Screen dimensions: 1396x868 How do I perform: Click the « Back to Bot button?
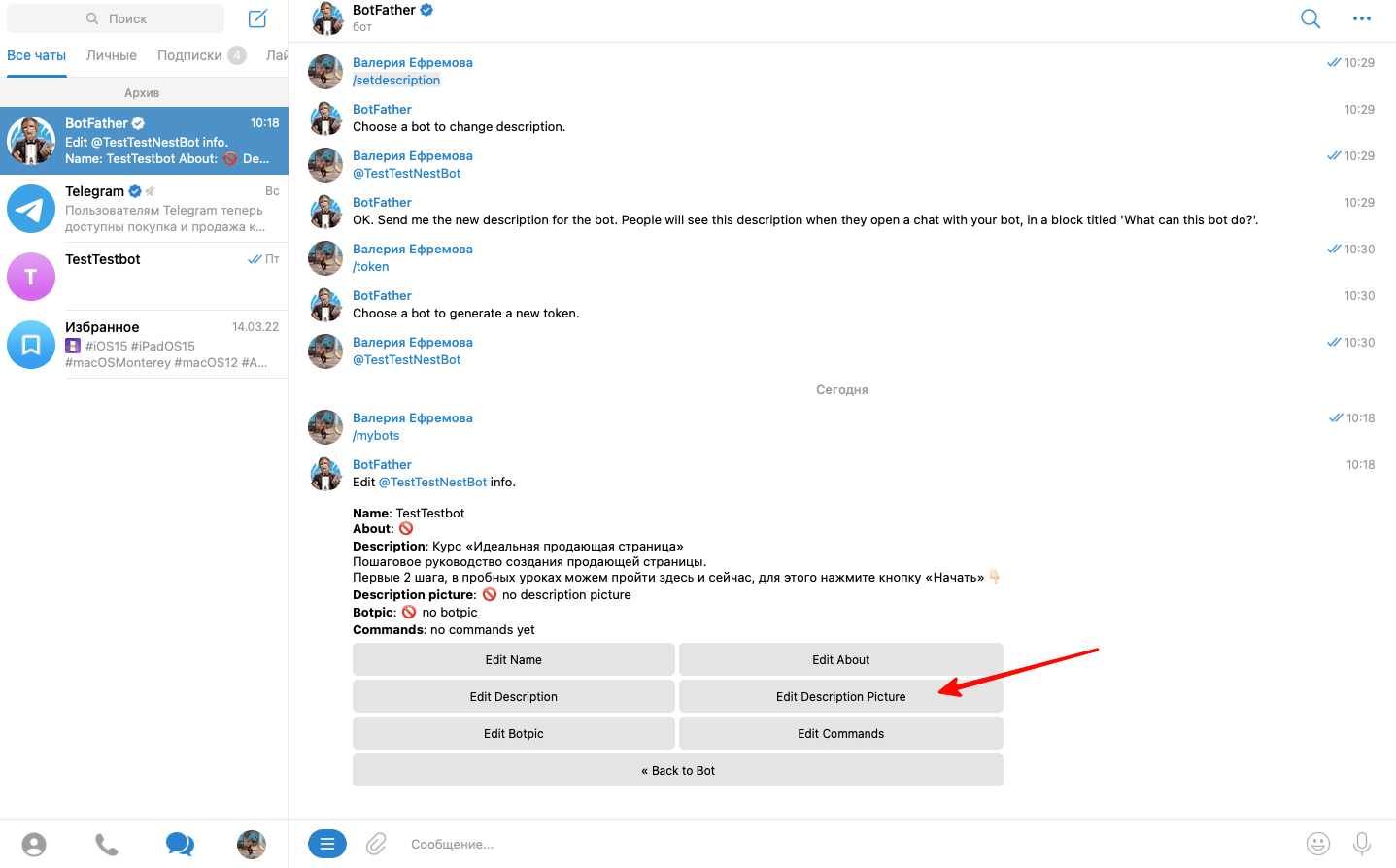(x=677, y=770)
